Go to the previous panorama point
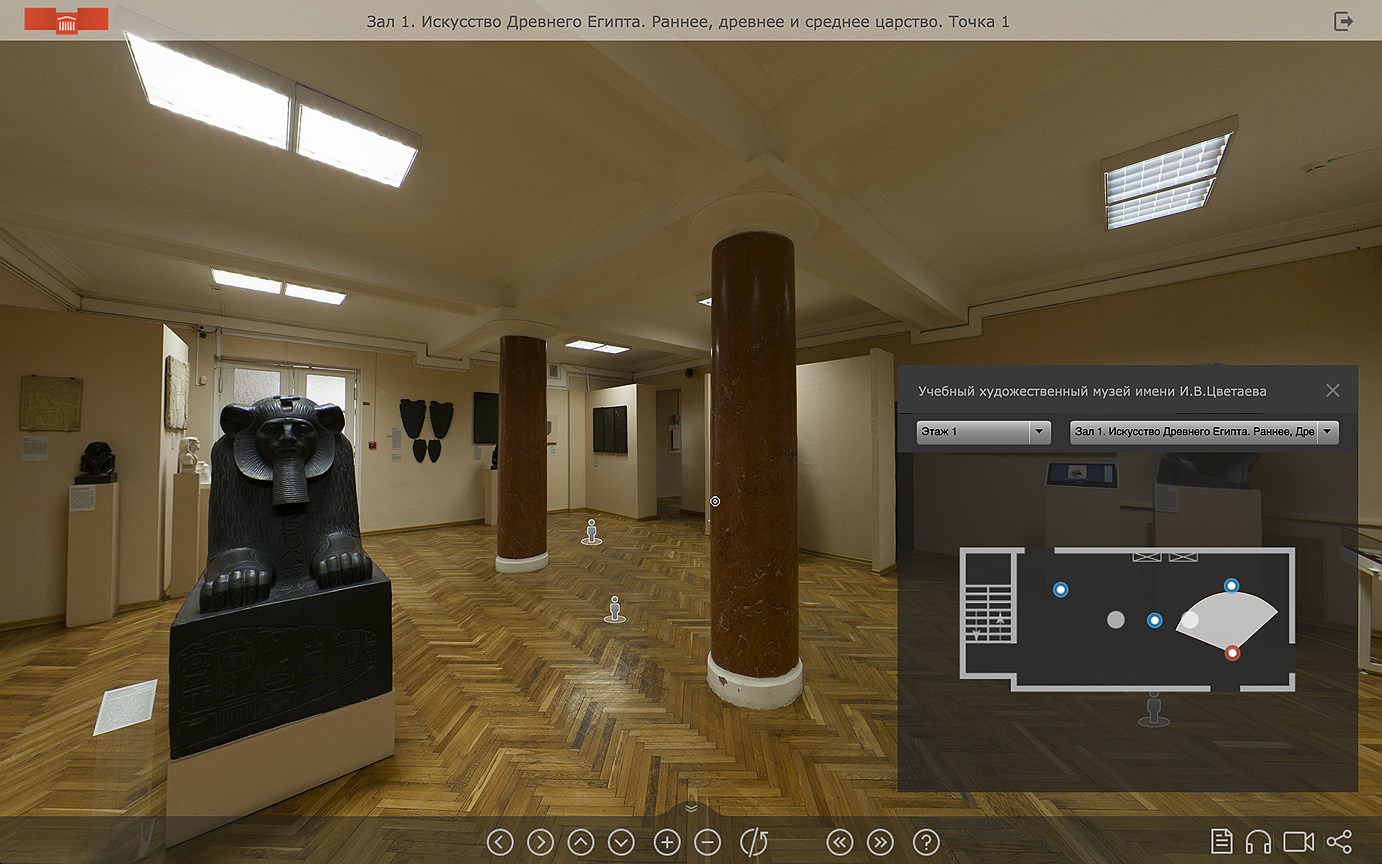Image resolution: width=1382 pixels, height=864 pixels. 840,842
